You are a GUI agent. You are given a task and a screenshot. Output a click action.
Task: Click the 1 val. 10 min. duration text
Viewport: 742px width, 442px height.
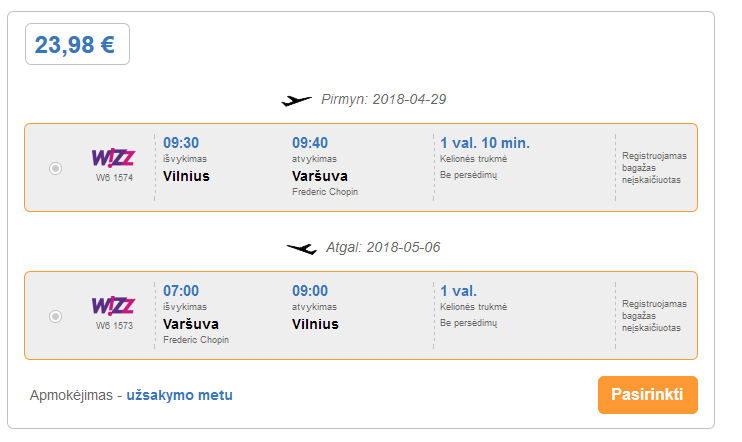pyautogui.click(x=485, y=143)
